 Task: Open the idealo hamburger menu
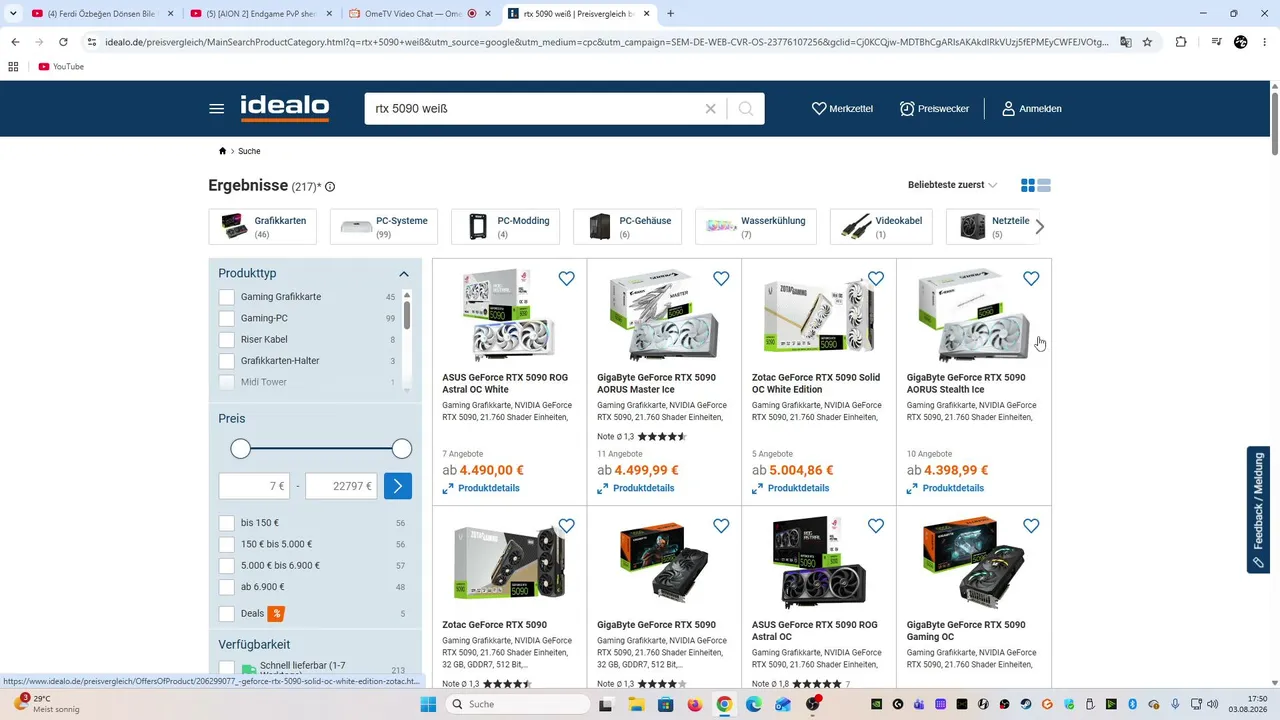[217, 108]
